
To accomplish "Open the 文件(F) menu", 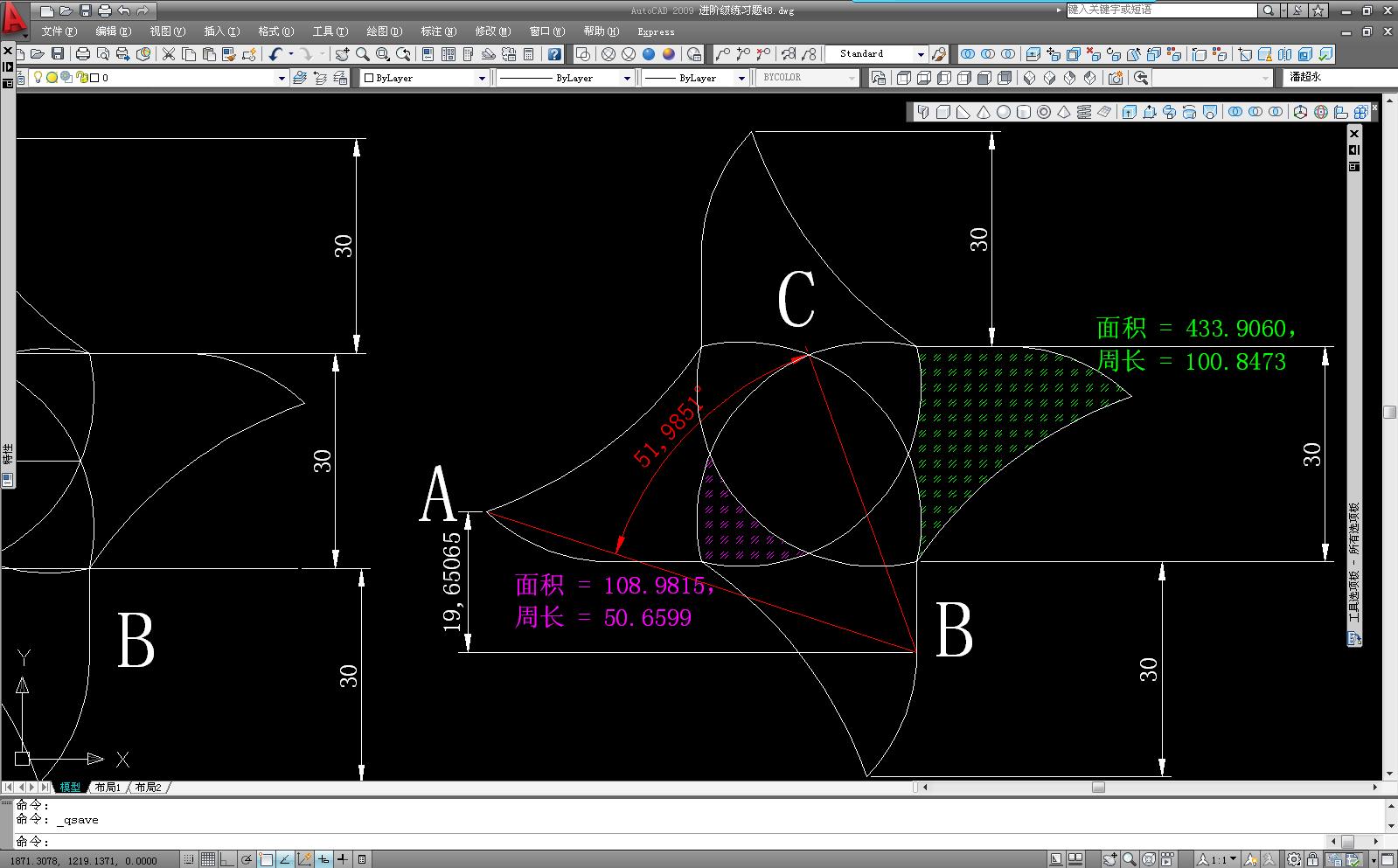I will click(x=59, y=31).
